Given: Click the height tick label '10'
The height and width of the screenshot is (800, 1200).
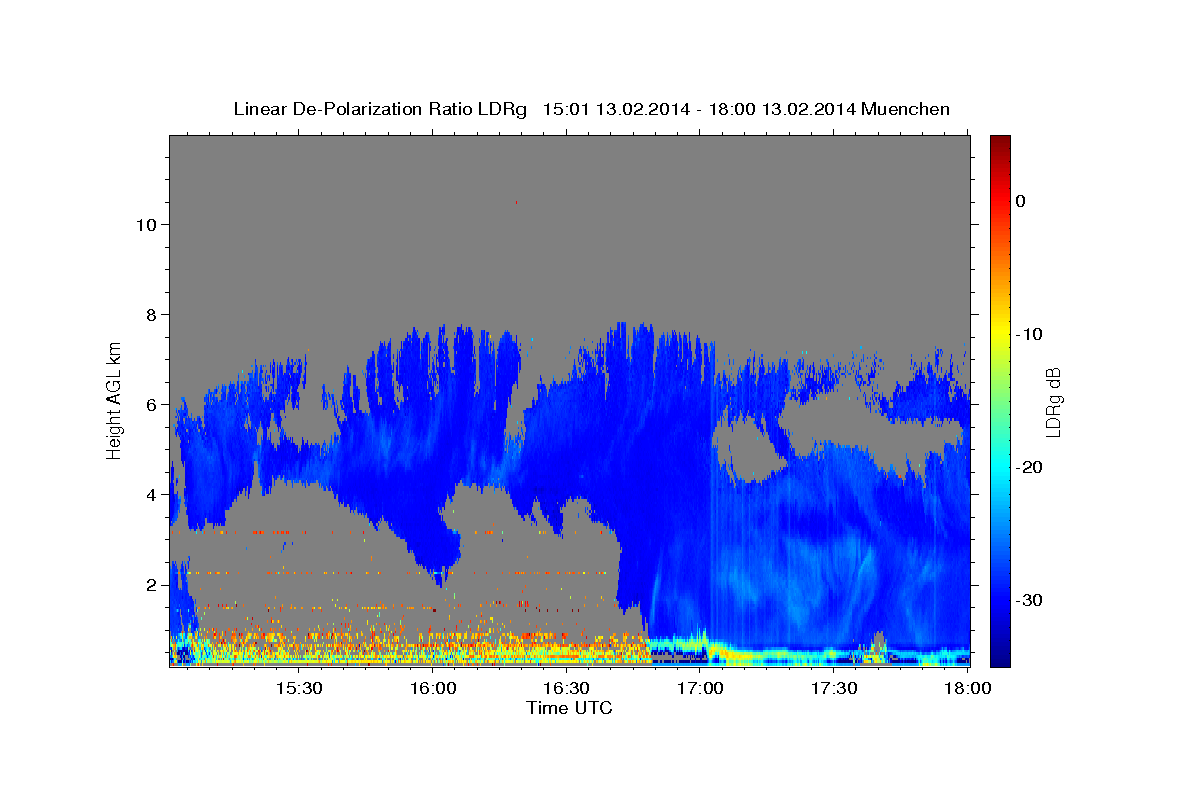Looking at the screenshot, I should pyautogui.click(x=145, y=224).
